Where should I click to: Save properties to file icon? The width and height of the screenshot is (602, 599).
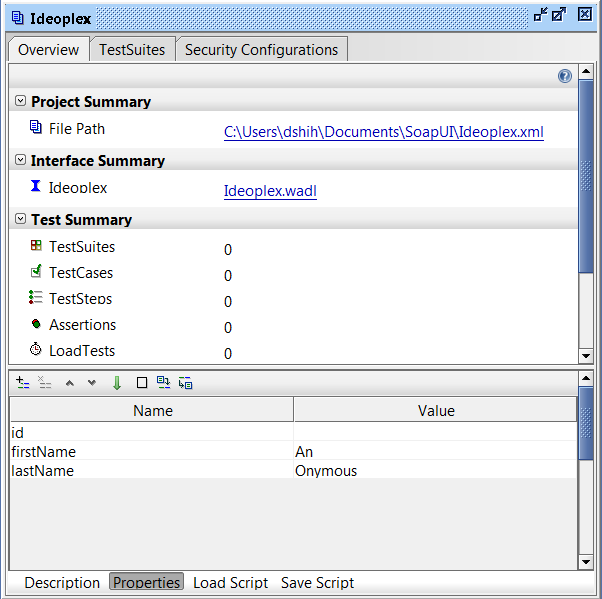[x=185, y=383]
